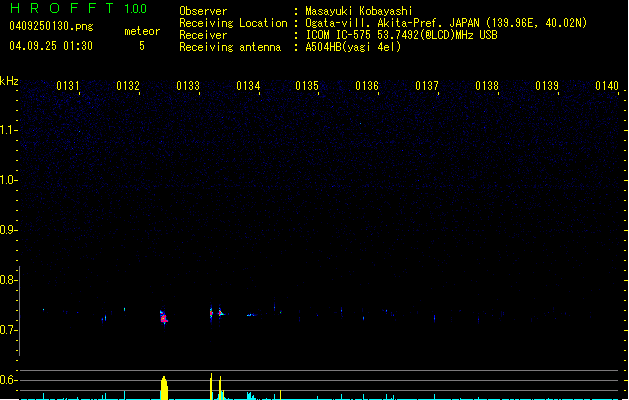Click the 0140 time marker
The width and height of the screenshot is (629, 400).
[607, 86]
